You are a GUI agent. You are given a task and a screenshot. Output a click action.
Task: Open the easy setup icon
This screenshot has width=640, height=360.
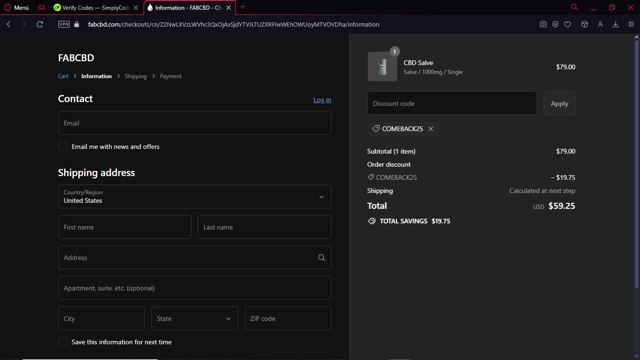pyautogui.click(x=631, y=24)
